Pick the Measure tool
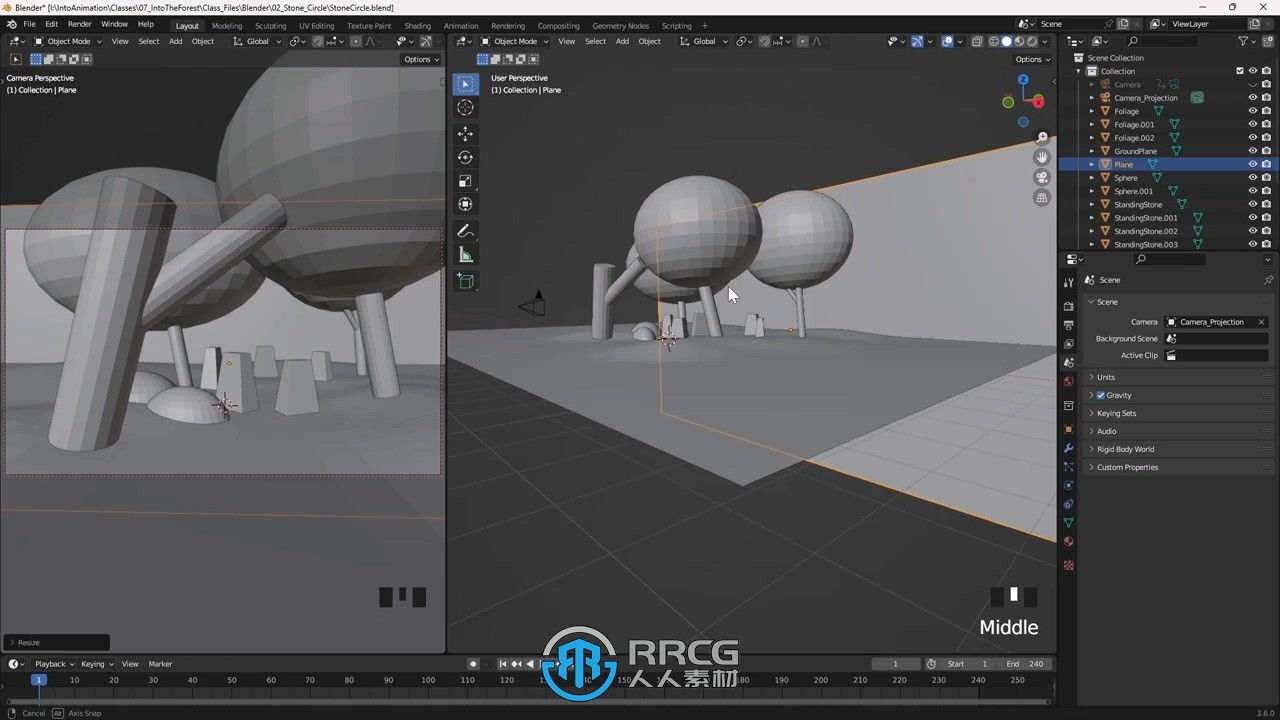Screen dimensions: 1280x720 tap(465, 255)
